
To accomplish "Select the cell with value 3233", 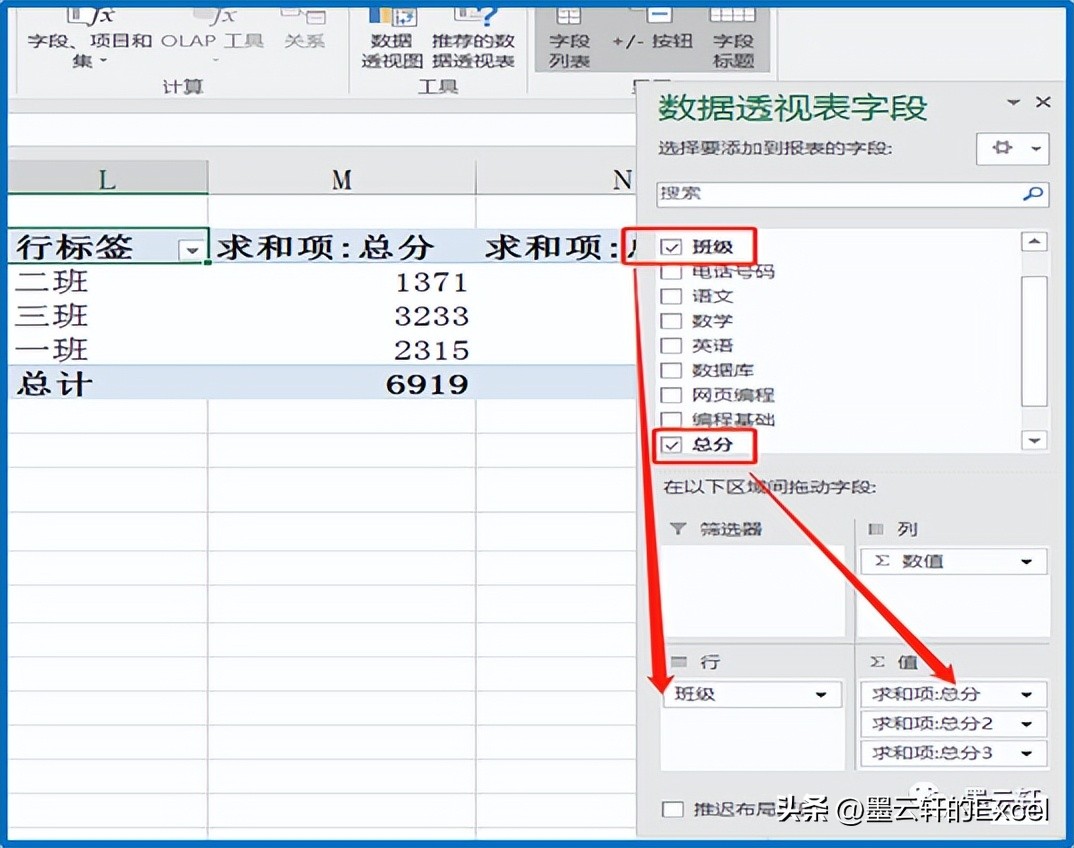I will tap(342, 315).
